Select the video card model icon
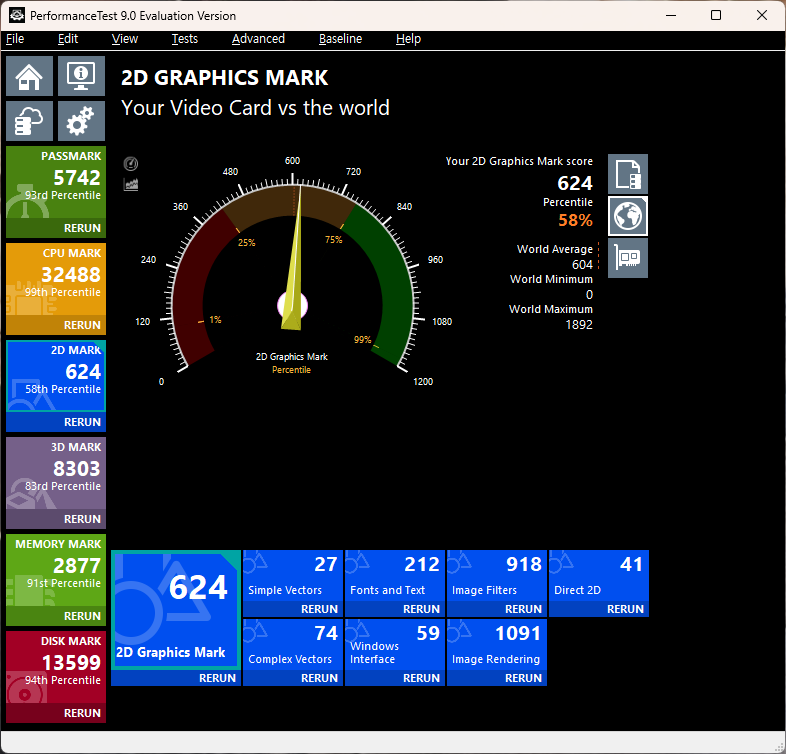The height and width of the screenshot is (754, 786). point(628,258)
